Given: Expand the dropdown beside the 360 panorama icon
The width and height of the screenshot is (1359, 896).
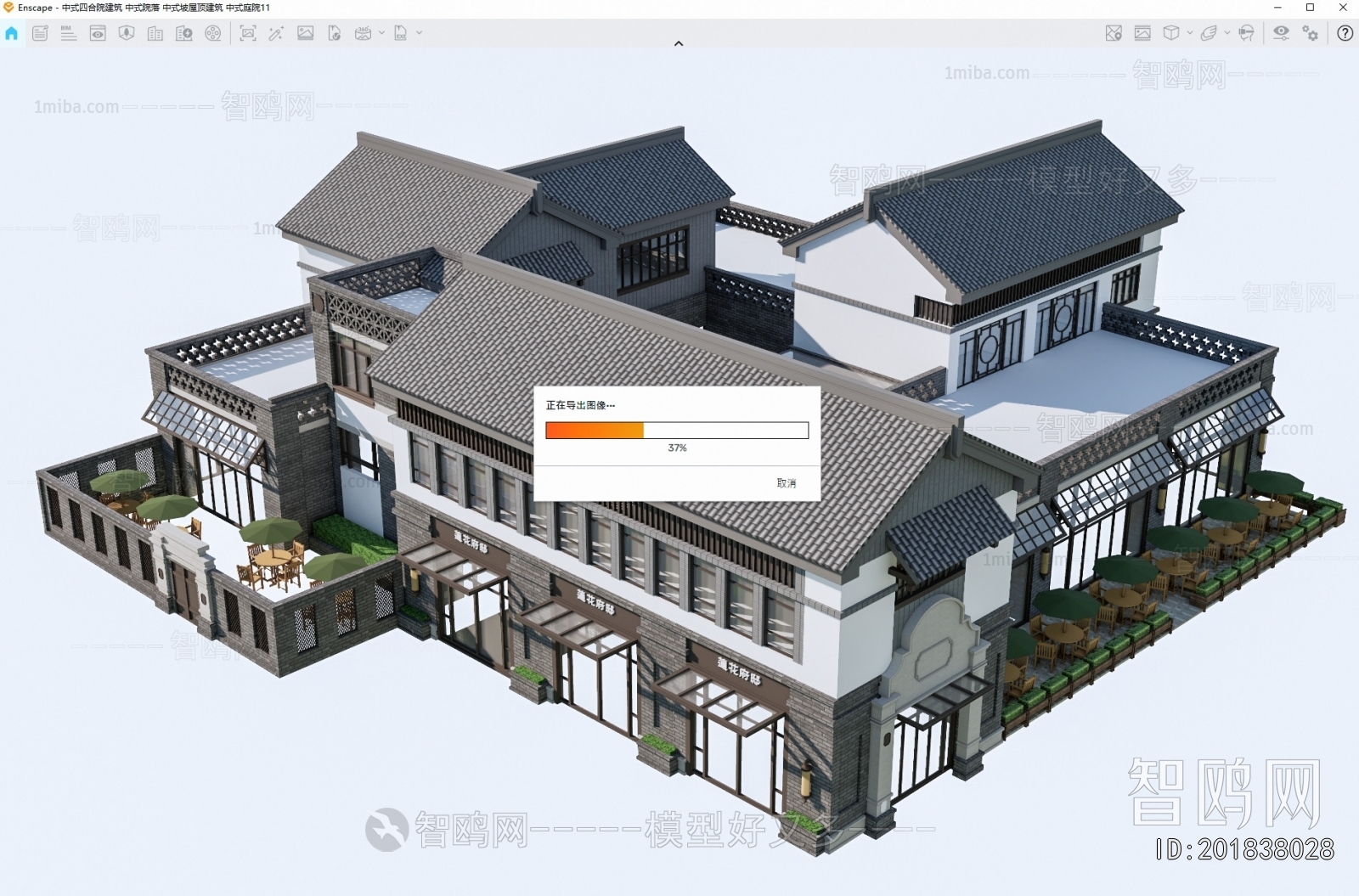Looking at the screenshot, I should click(x=382, y=34).
